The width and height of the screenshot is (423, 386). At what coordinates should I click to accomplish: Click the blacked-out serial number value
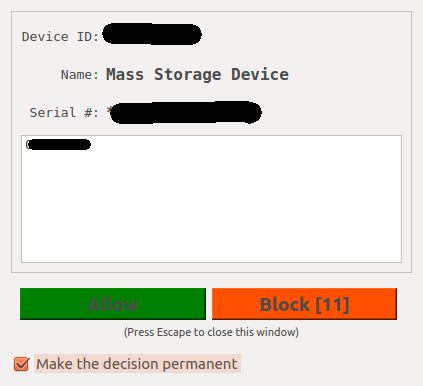tap(186, 112)
